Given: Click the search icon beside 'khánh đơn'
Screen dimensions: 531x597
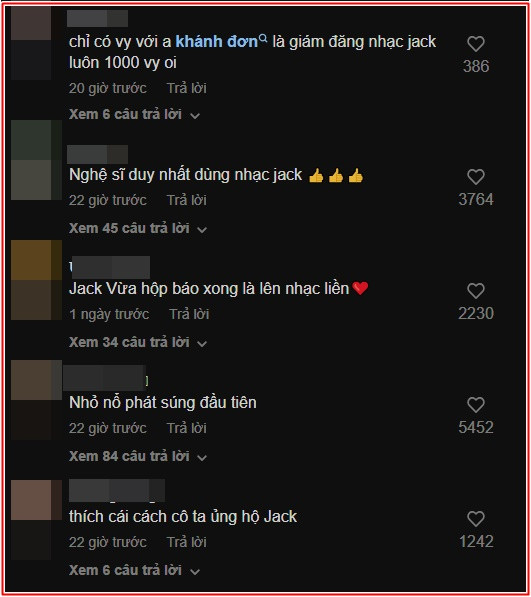Looking at the screenshot, I should click(263, 38).
